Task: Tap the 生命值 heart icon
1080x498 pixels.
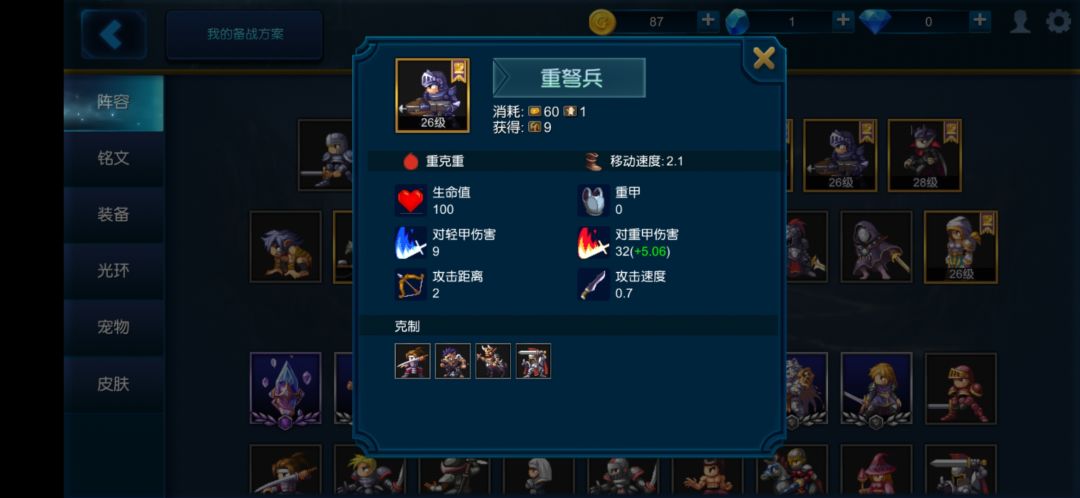Action: pos(411,200)
